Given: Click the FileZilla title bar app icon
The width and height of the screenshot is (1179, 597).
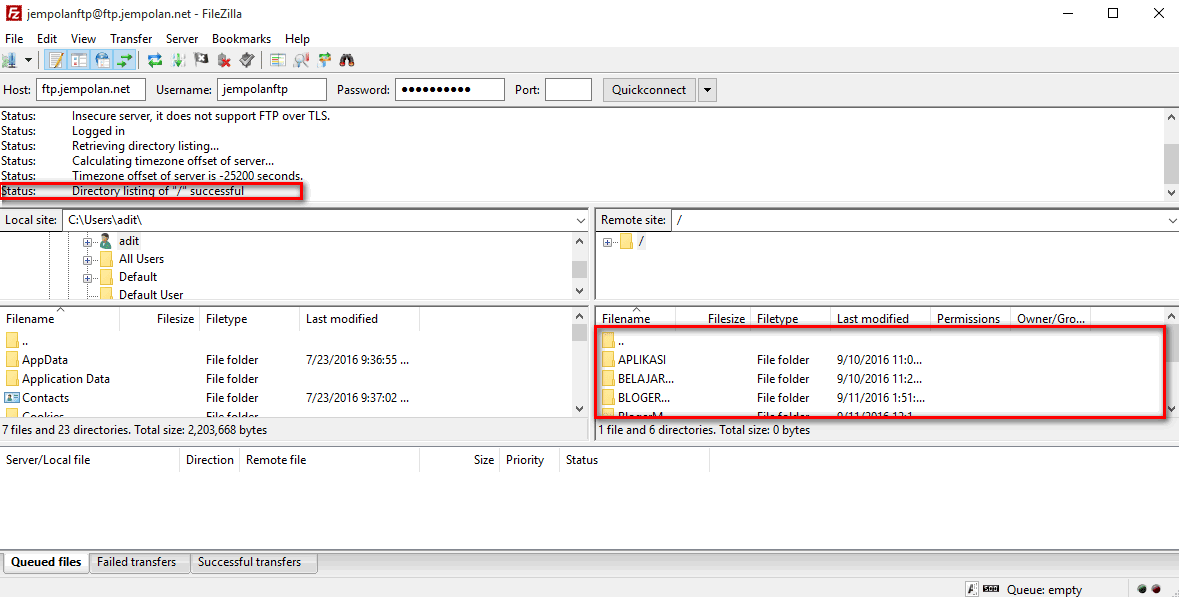Looking at the screenshot, I should (14, 14).
